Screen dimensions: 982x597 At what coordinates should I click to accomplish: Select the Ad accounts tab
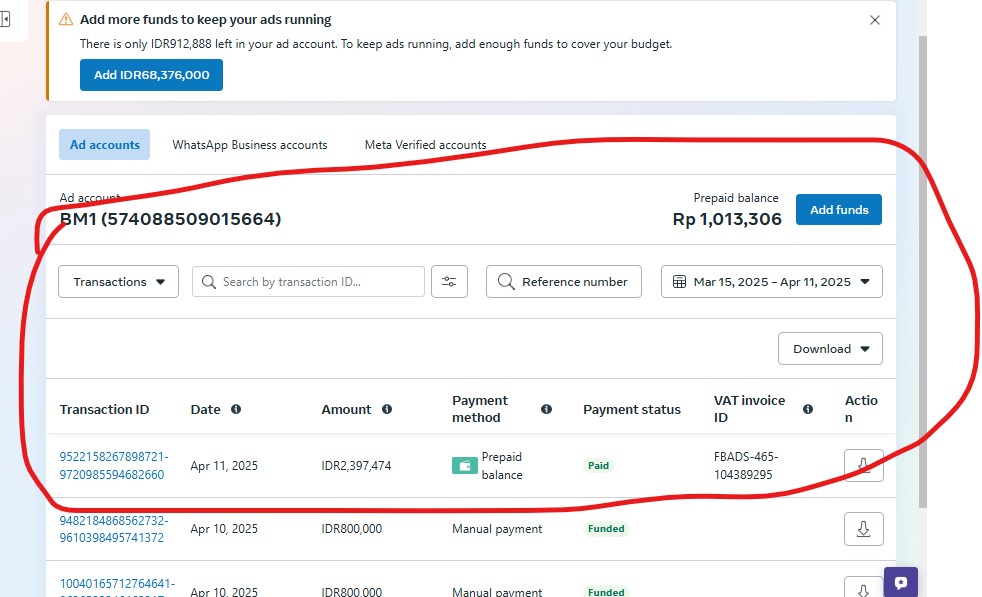pos(104,145)
